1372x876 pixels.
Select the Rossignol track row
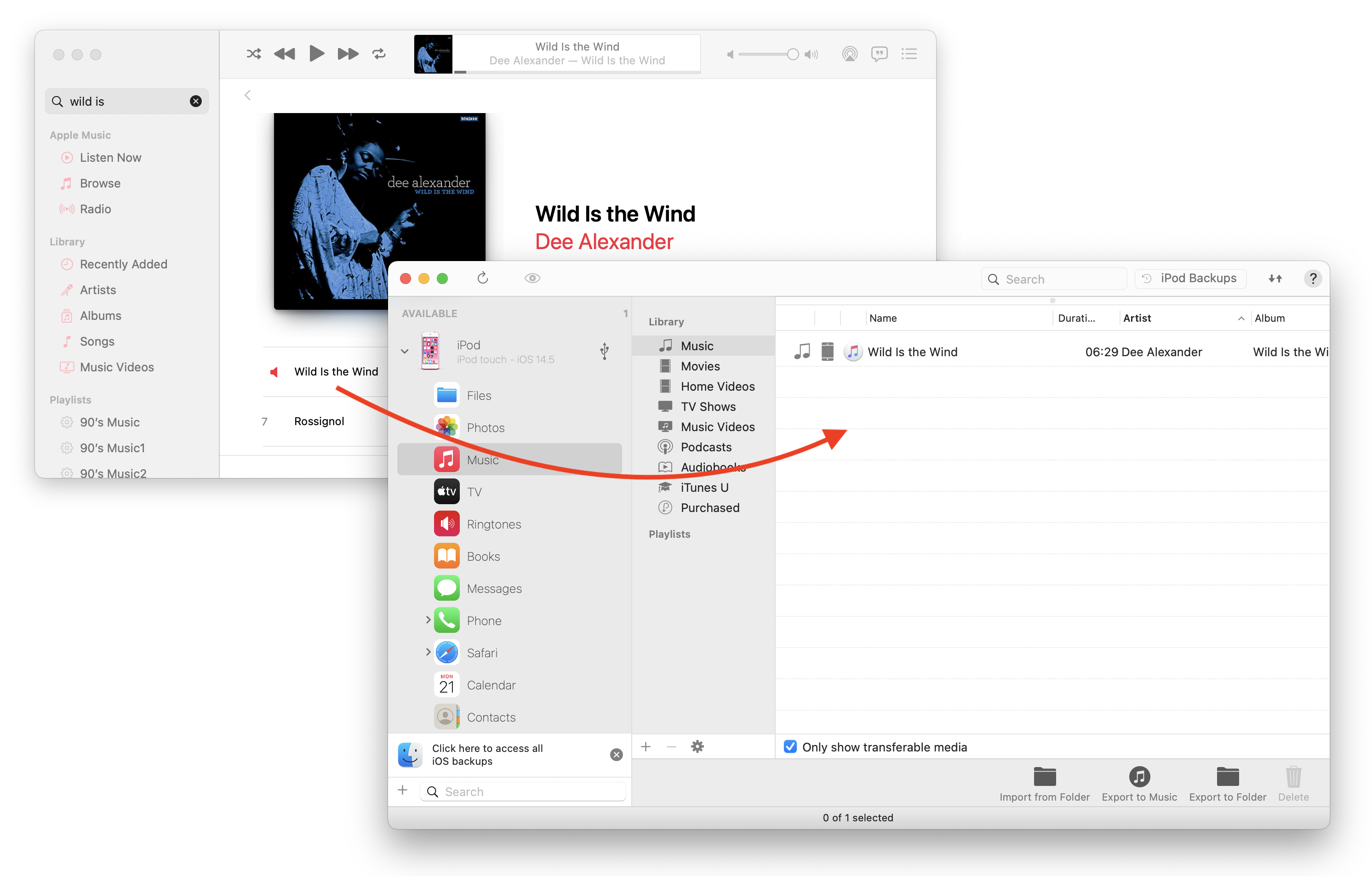tap(325, 421)
